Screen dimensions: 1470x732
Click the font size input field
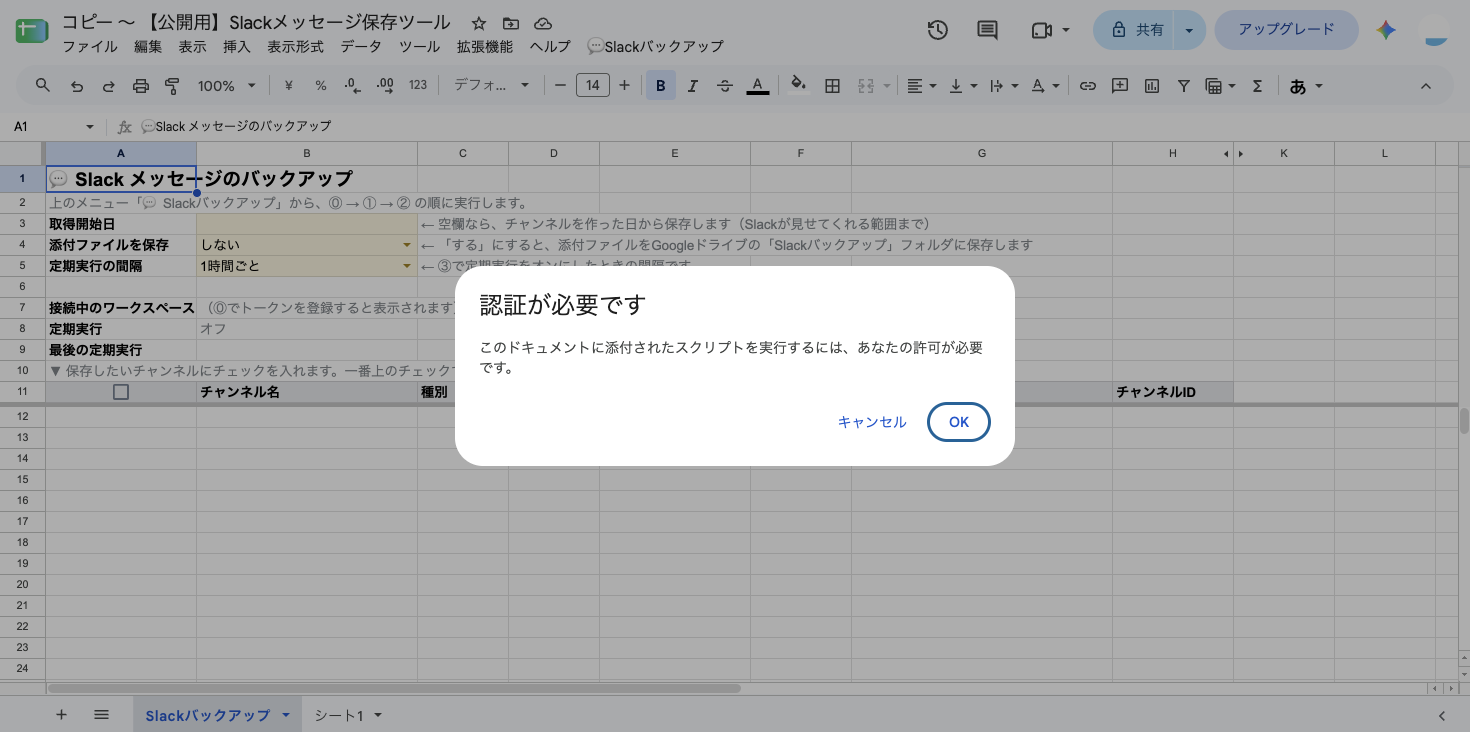coord(593,86)
